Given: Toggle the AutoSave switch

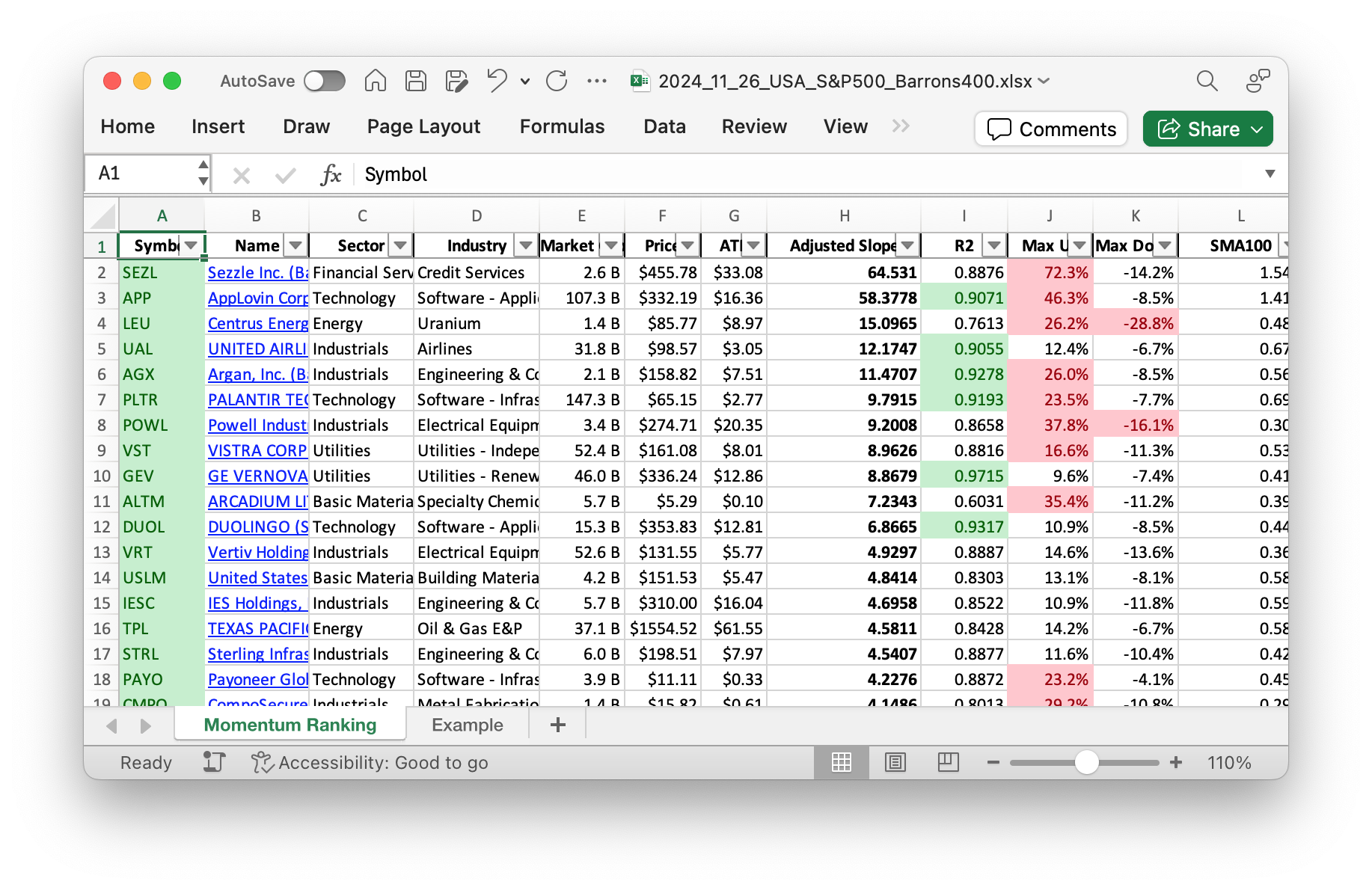Looking at the screenshot, I should (x=325, y=81).
